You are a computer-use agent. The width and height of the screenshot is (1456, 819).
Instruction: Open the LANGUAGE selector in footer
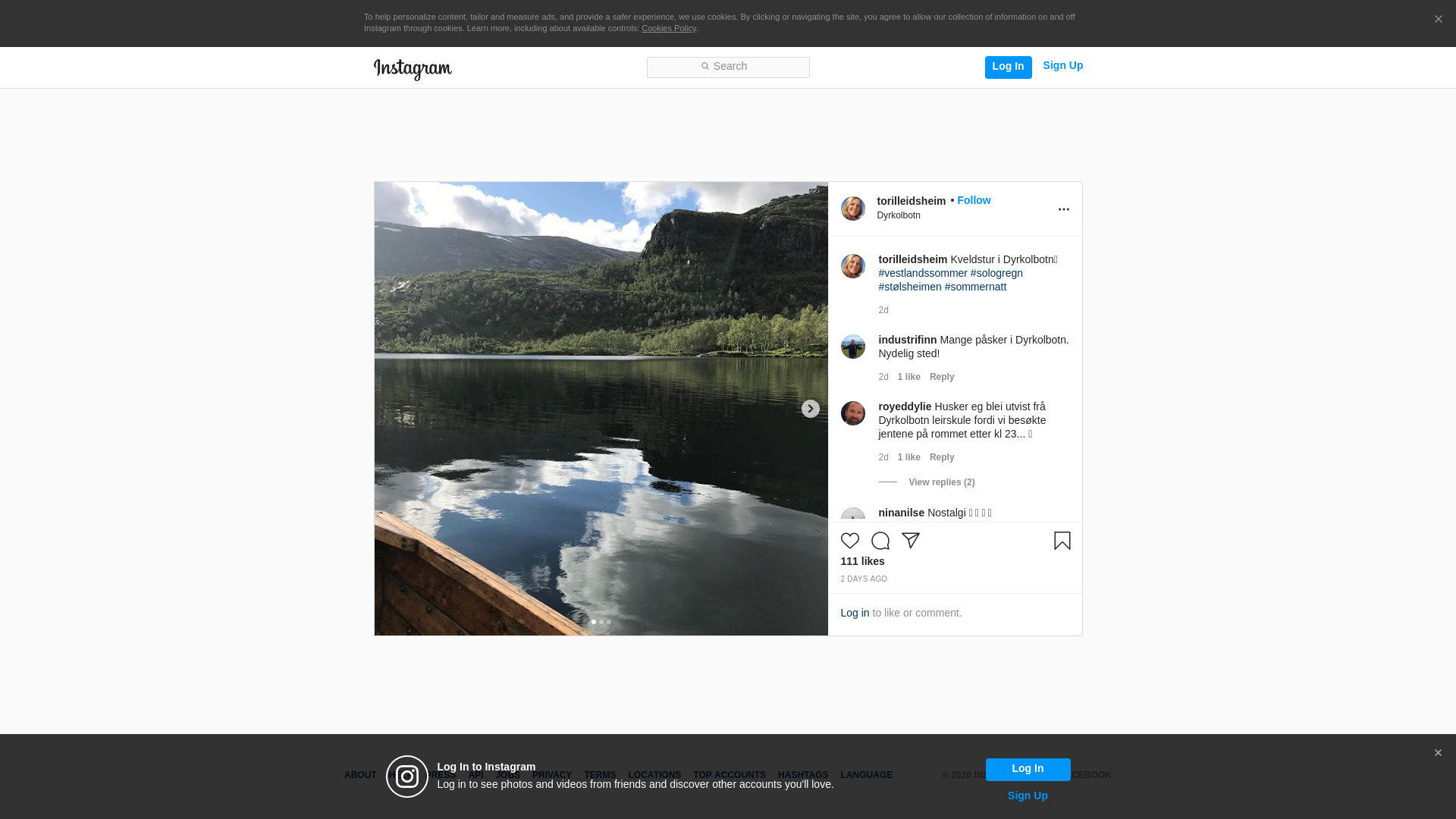866,775
